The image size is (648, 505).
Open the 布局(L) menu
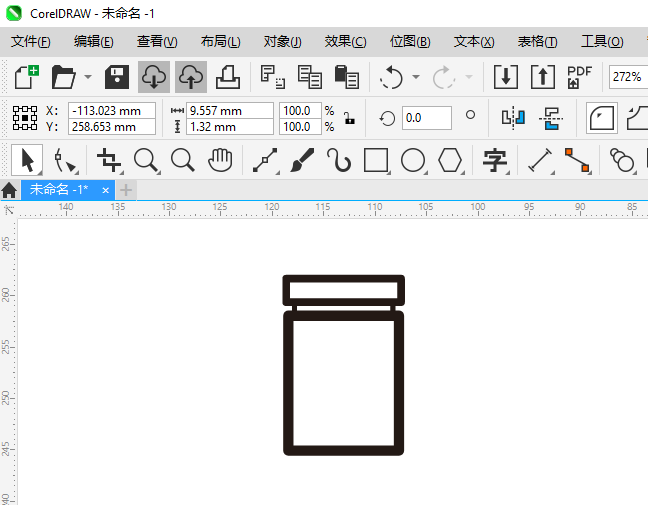coord(220,41)
